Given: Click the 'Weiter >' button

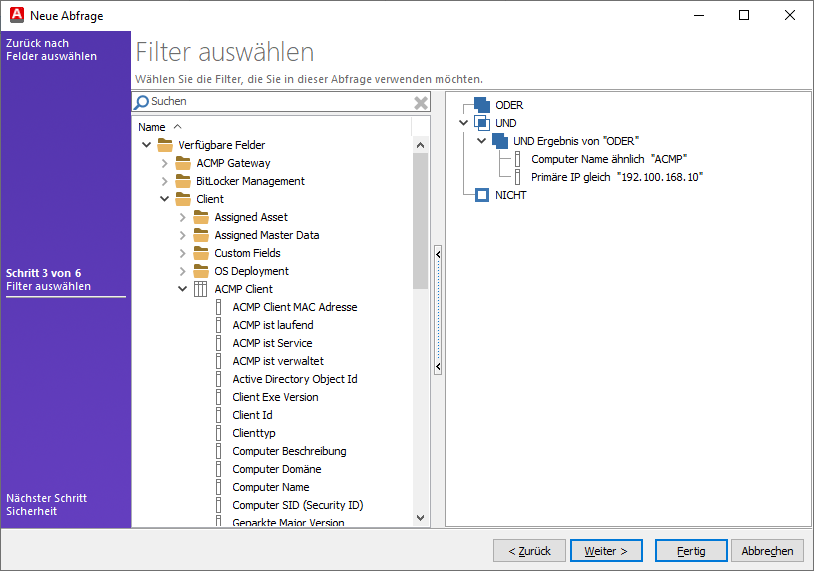Looking at the screenshot, I should pyautogui.click(x=606, y=551).
